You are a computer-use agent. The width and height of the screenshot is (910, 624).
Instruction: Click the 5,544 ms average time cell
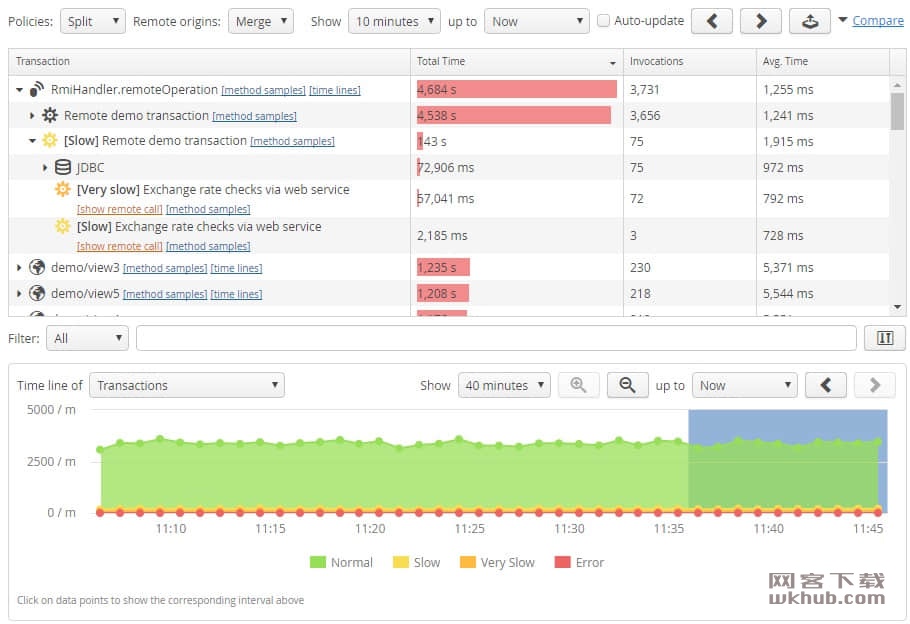click(823, 294)
